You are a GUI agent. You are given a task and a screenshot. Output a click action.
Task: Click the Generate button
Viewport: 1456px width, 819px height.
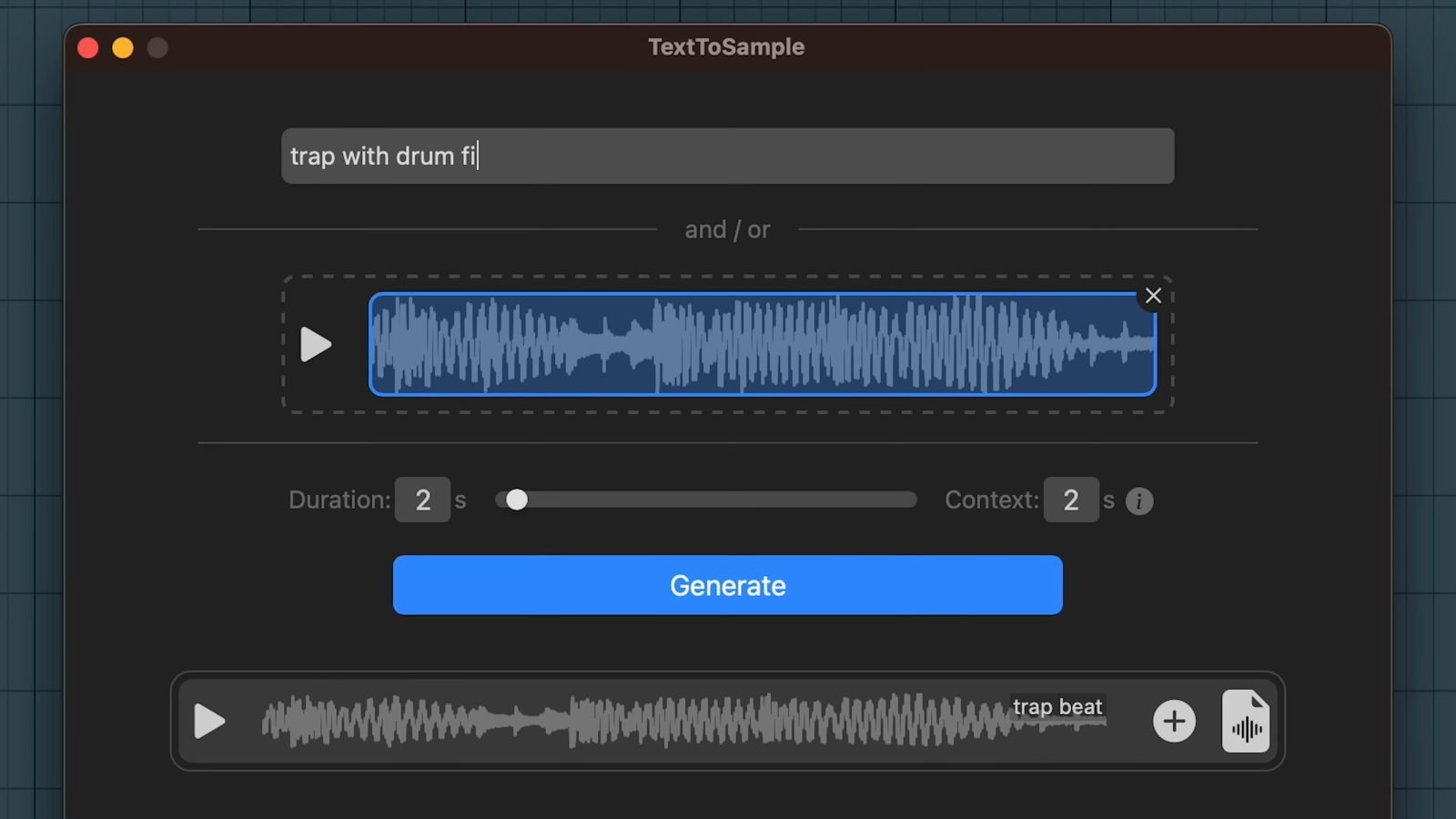[727, 585]
